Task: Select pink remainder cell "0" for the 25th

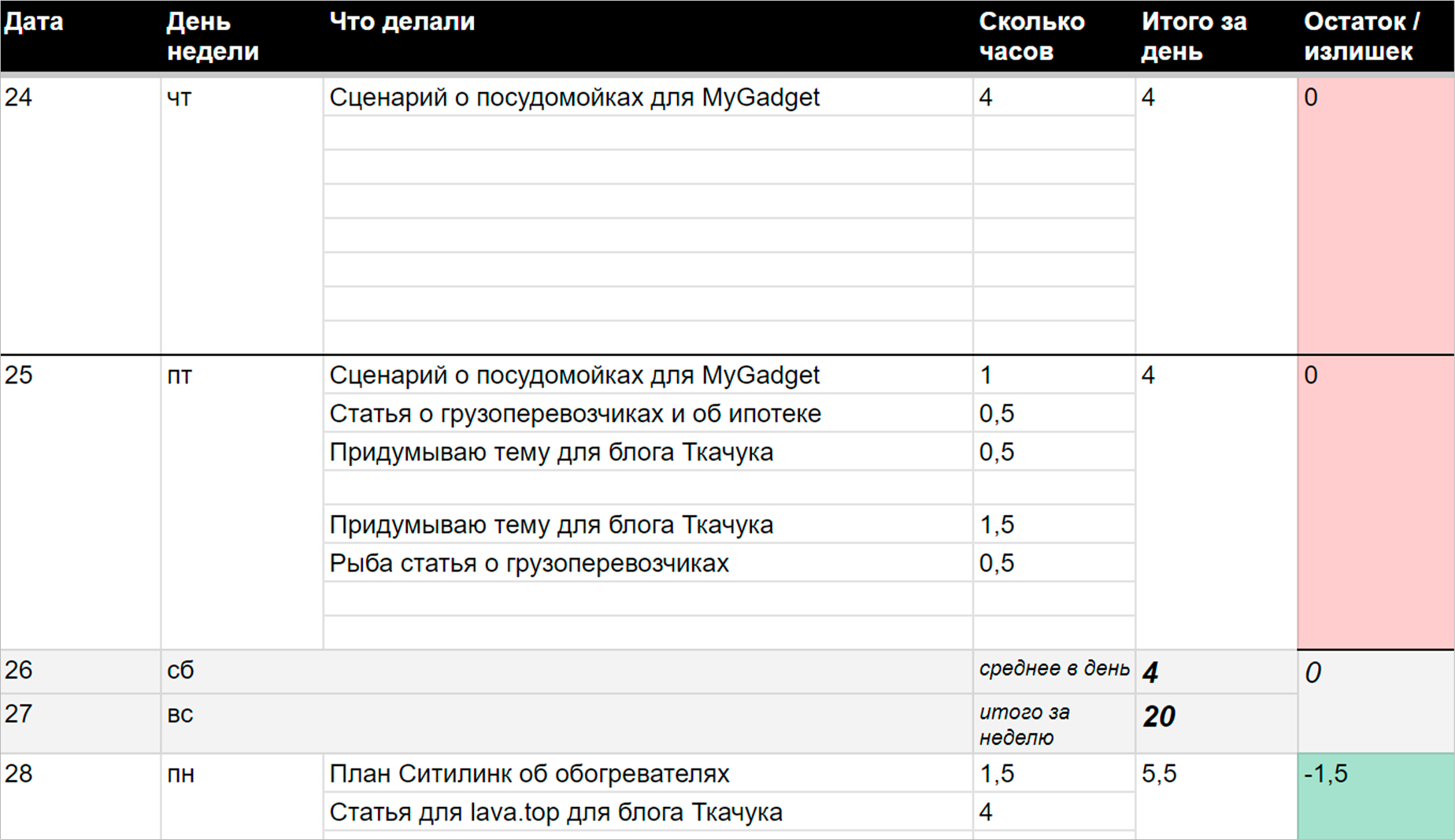Action: 1376,502
